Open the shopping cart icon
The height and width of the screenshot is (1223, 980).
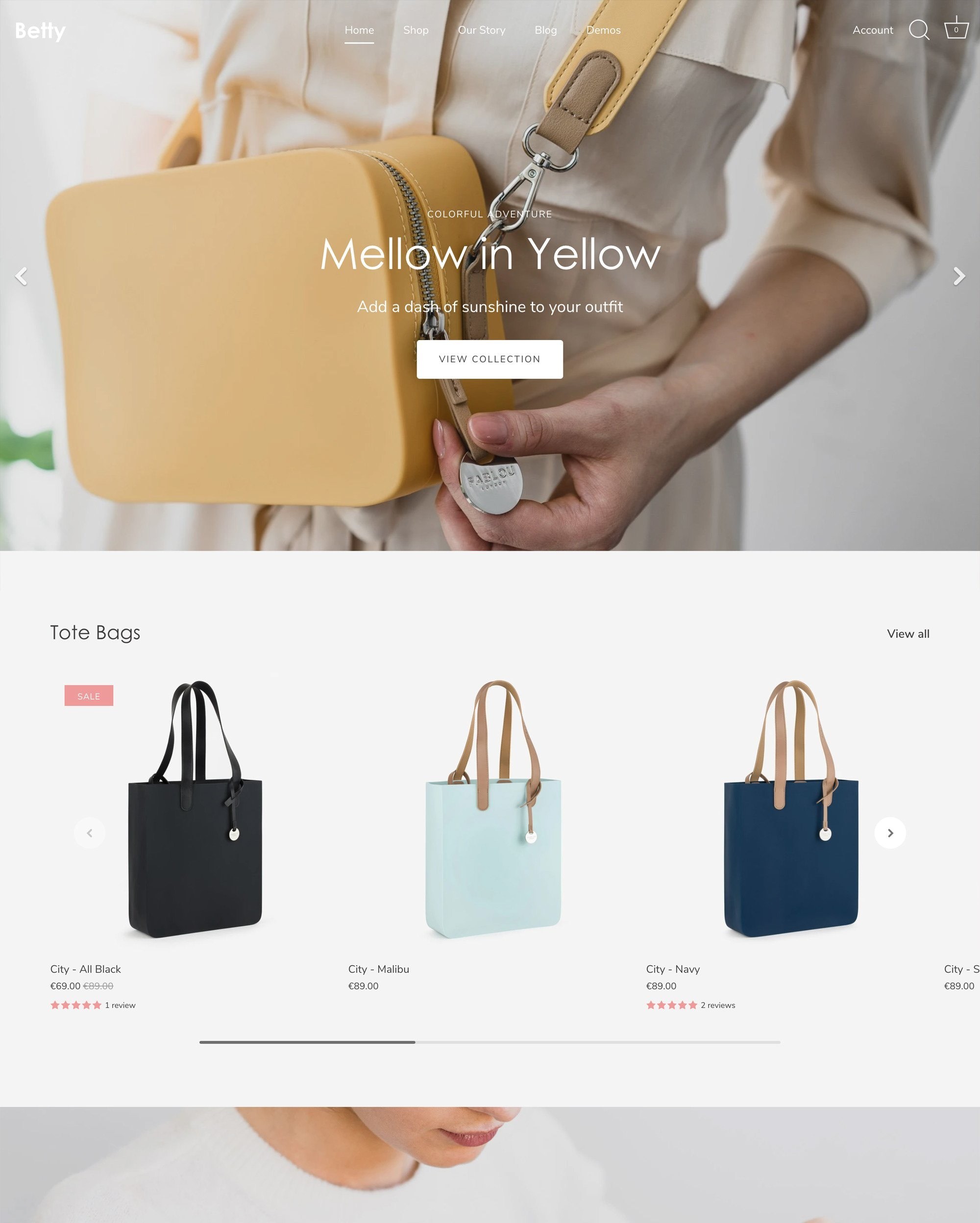coord(955,30)
